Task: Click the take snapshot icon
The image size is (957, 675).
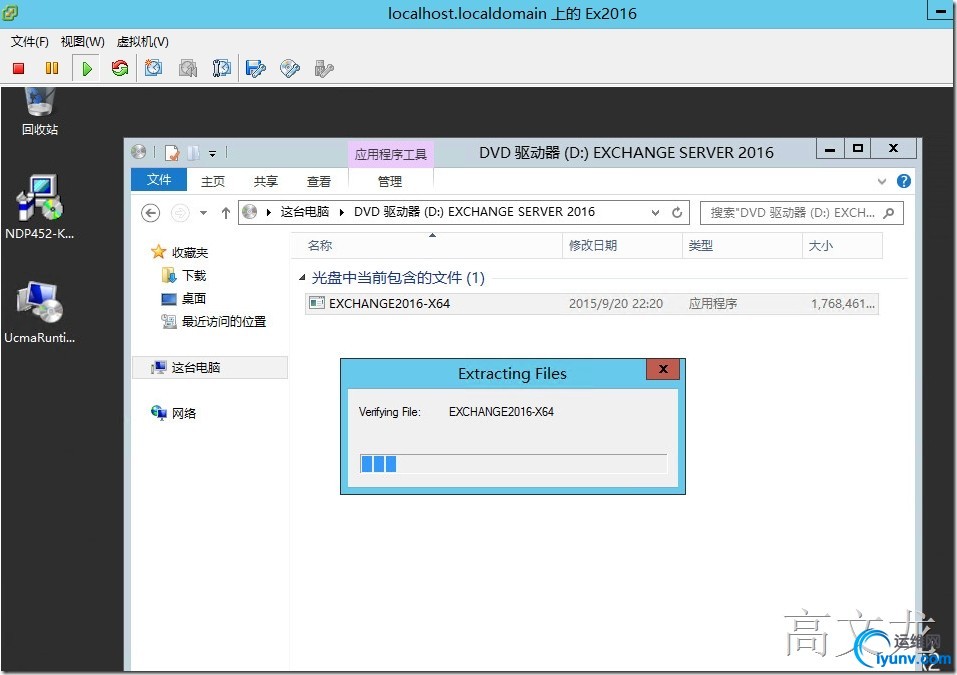Action: pos(153,68)
